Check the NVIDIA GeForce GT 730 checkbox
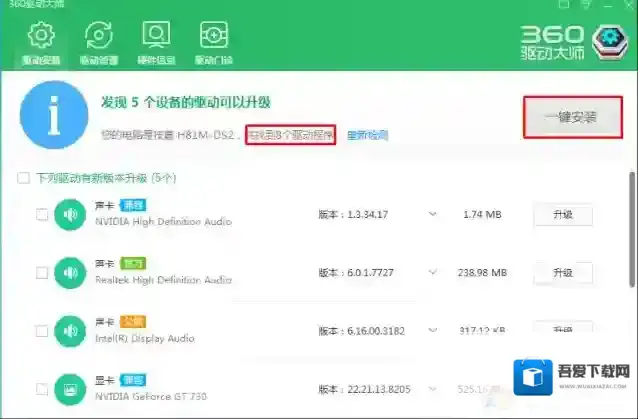638x419 pixels. coord(42,389)
